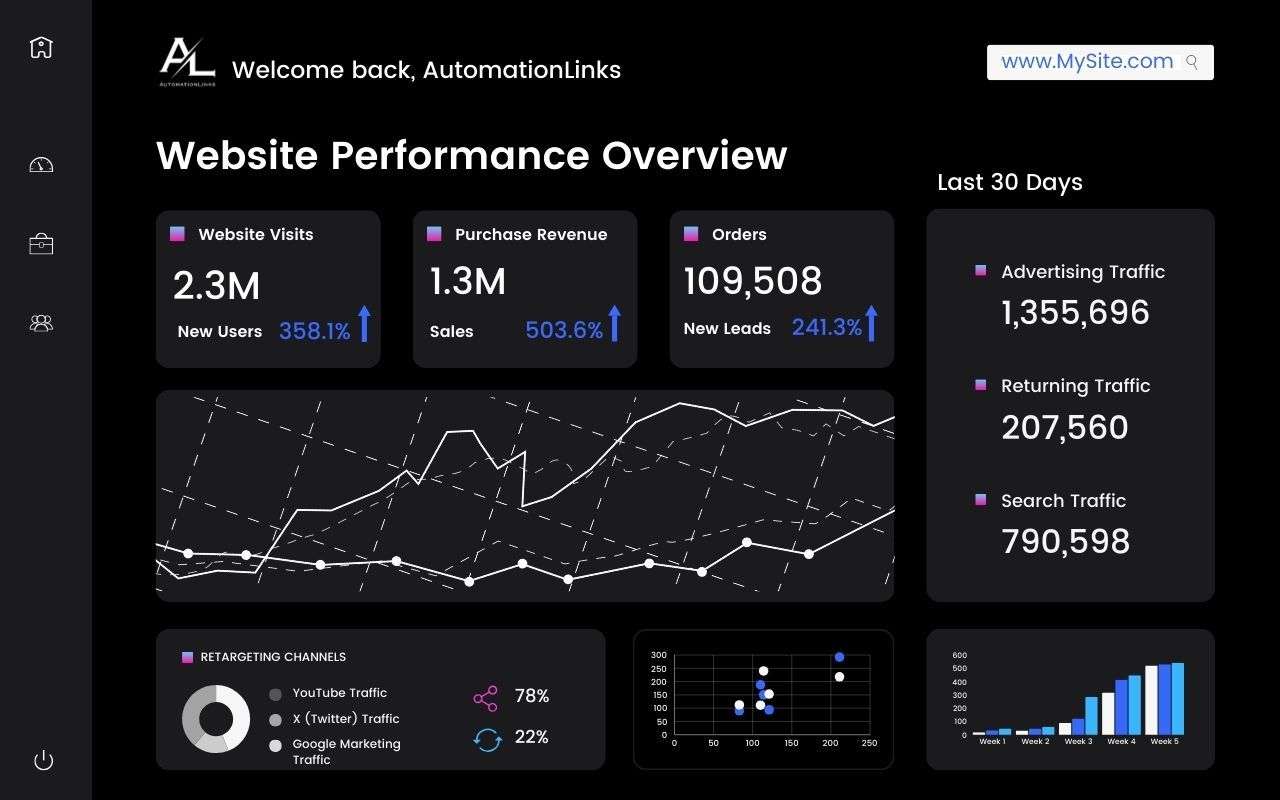
Task: Click the power logout icon
Action: point(43,760)
